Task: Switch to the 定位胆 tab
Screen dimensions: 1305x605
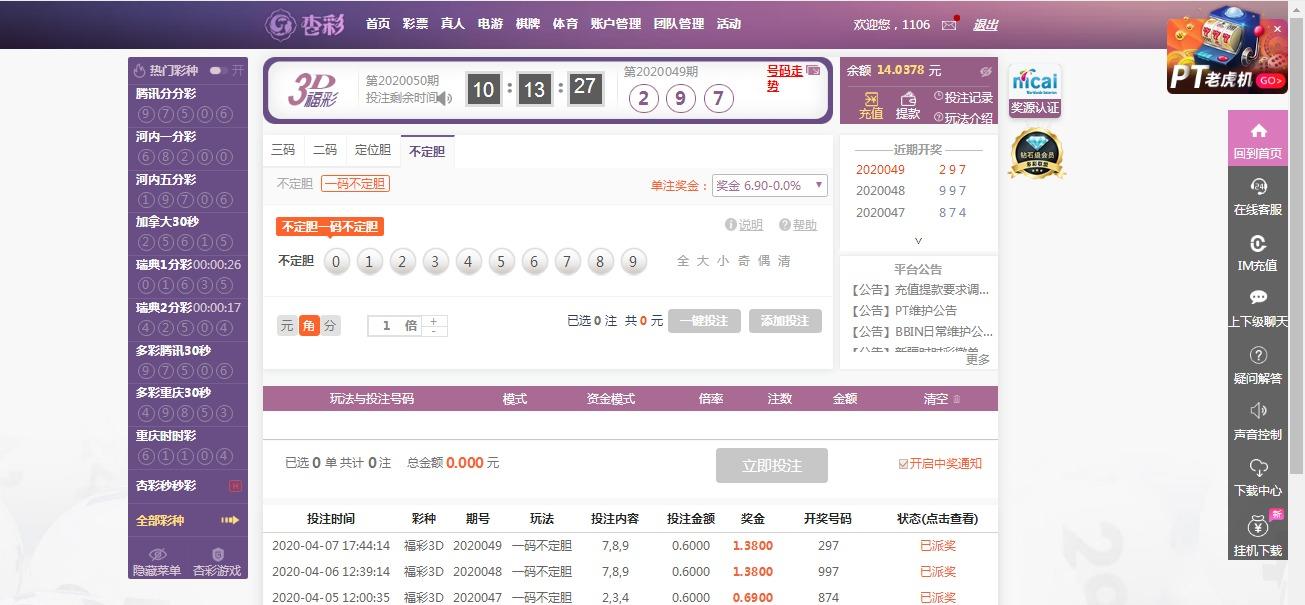Action: (x=372, y=150)
